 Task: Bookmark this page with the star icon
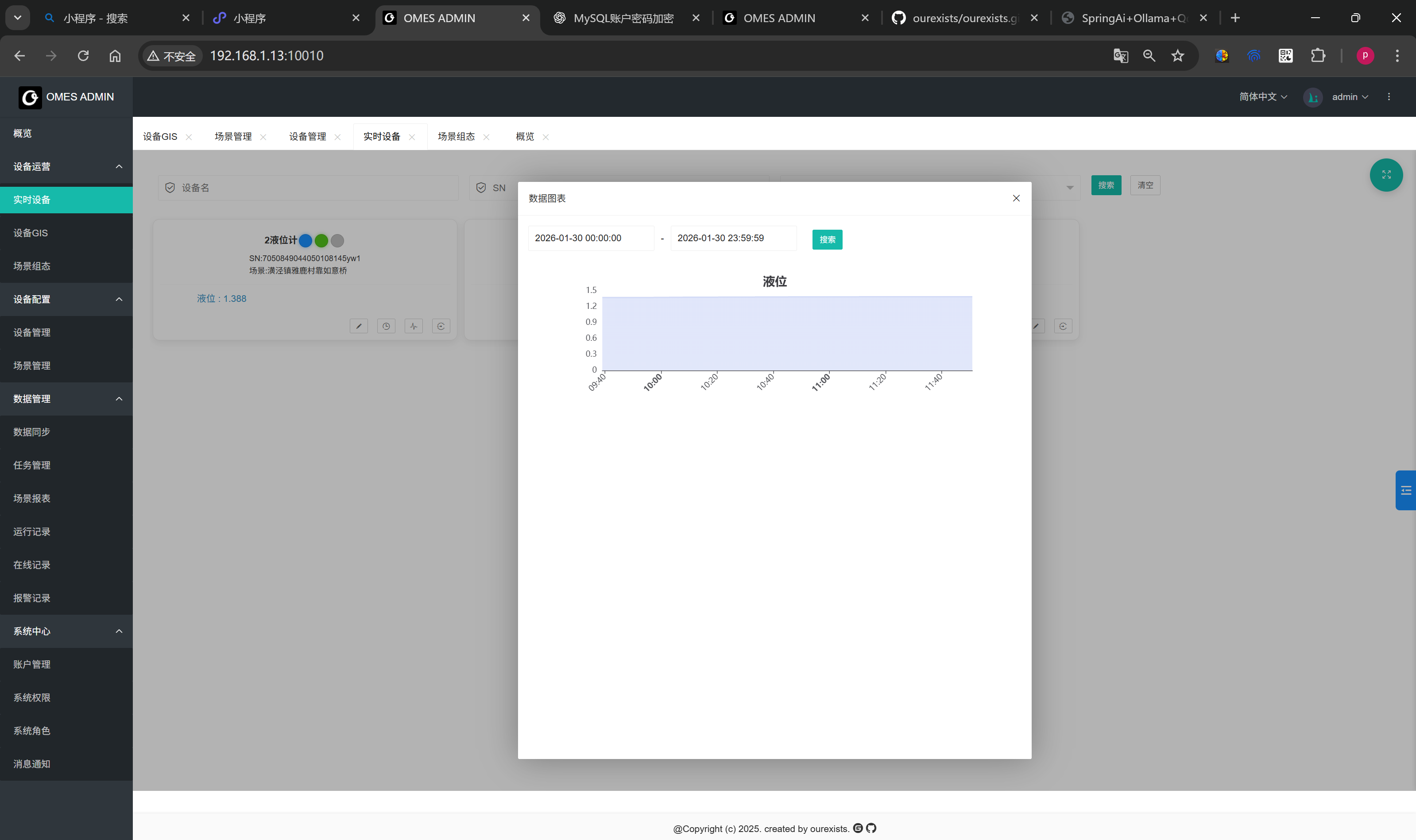point(1178,55)
